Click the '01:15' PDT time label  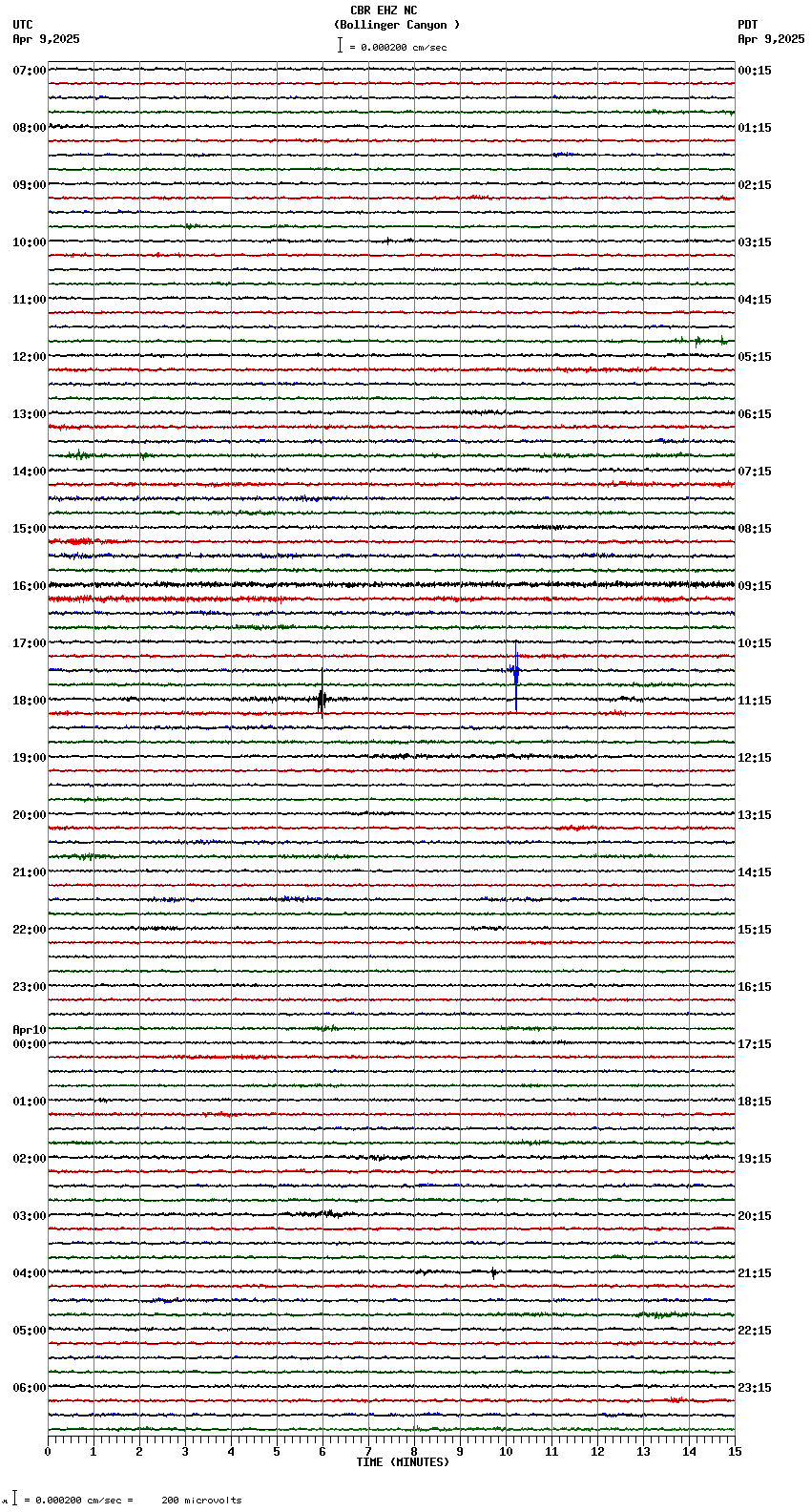coord(755,128)
